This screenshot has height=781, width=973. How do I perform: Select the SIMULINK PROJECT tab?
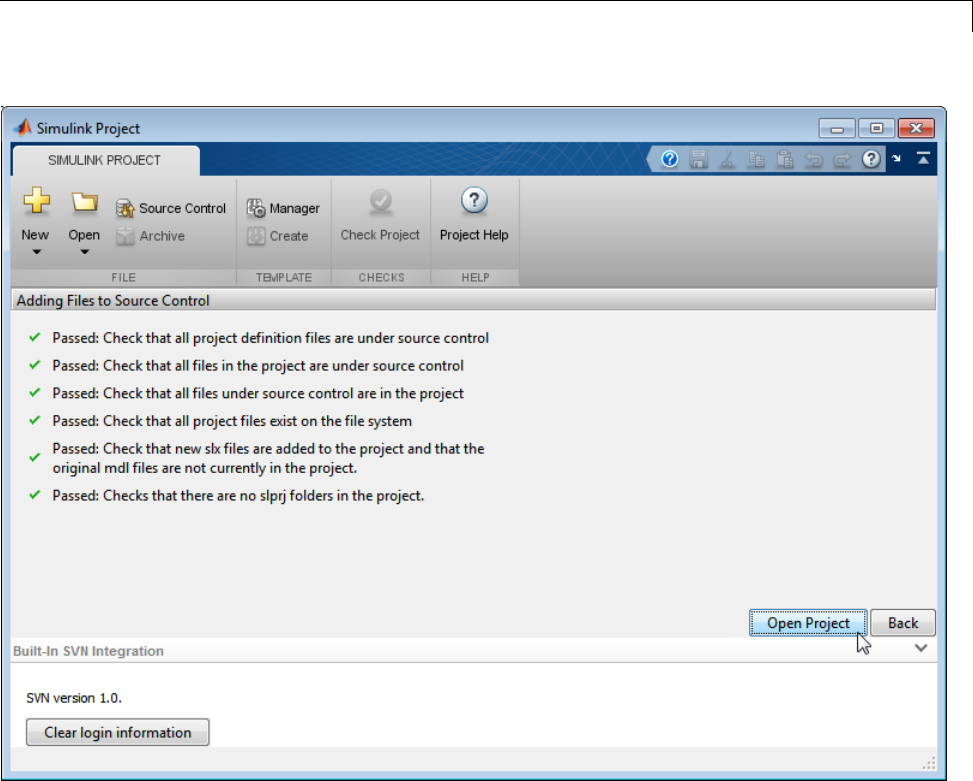(x=105, y=161)
